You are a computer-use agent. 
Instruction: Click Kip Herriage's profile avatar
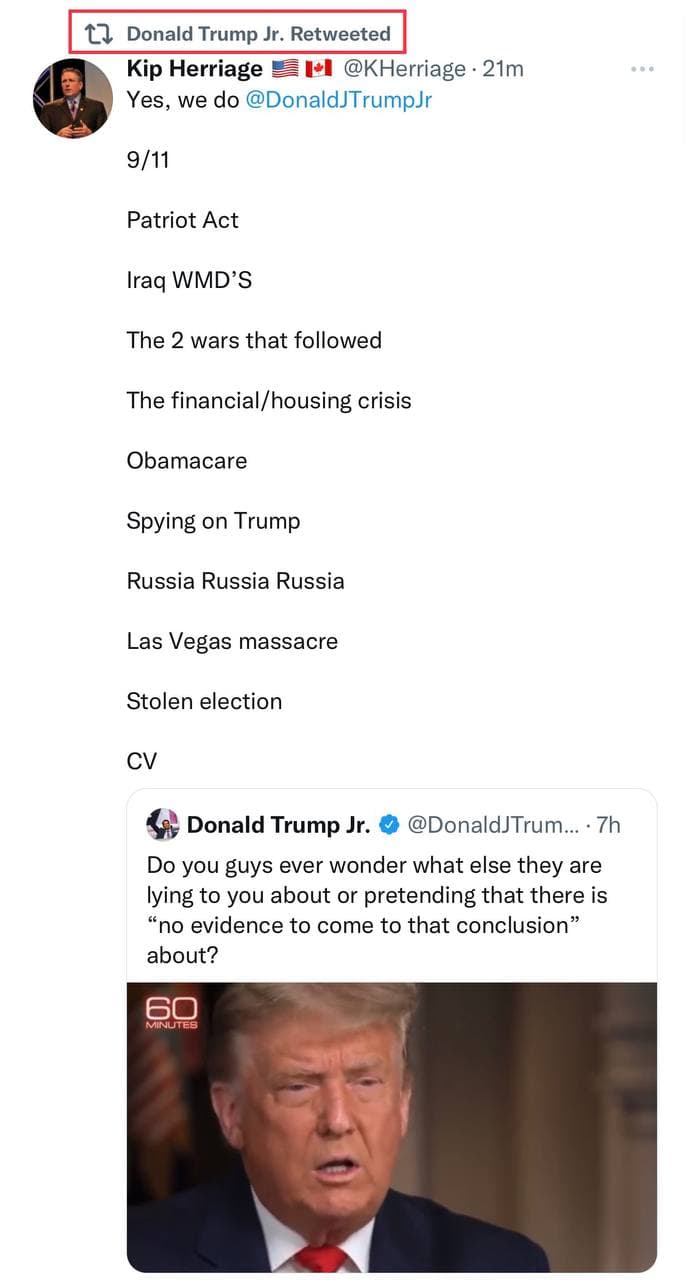click(72, 98)
